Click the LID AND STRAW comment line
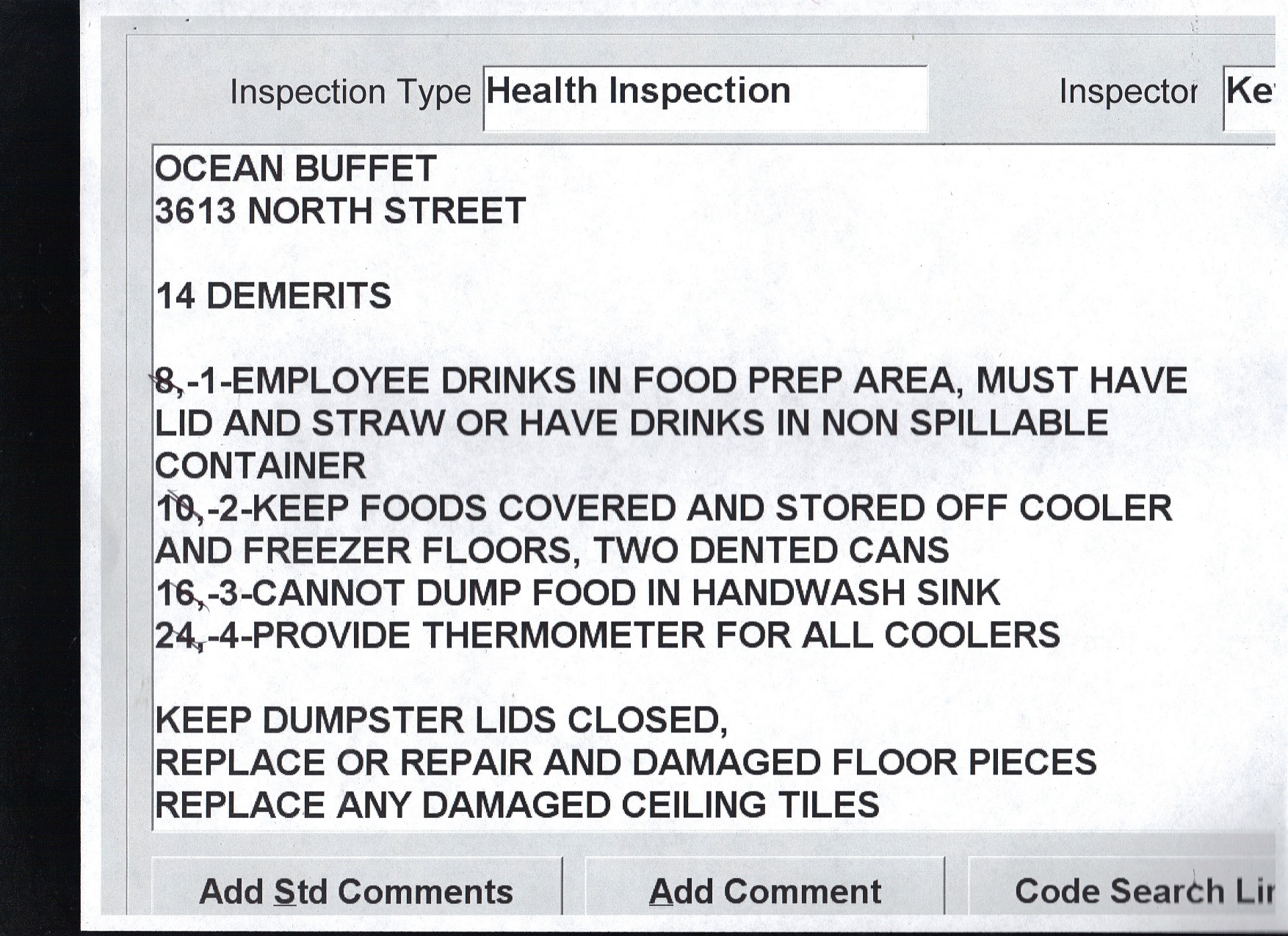This screenshot has width=1288, height=936. tap(632, 424)
